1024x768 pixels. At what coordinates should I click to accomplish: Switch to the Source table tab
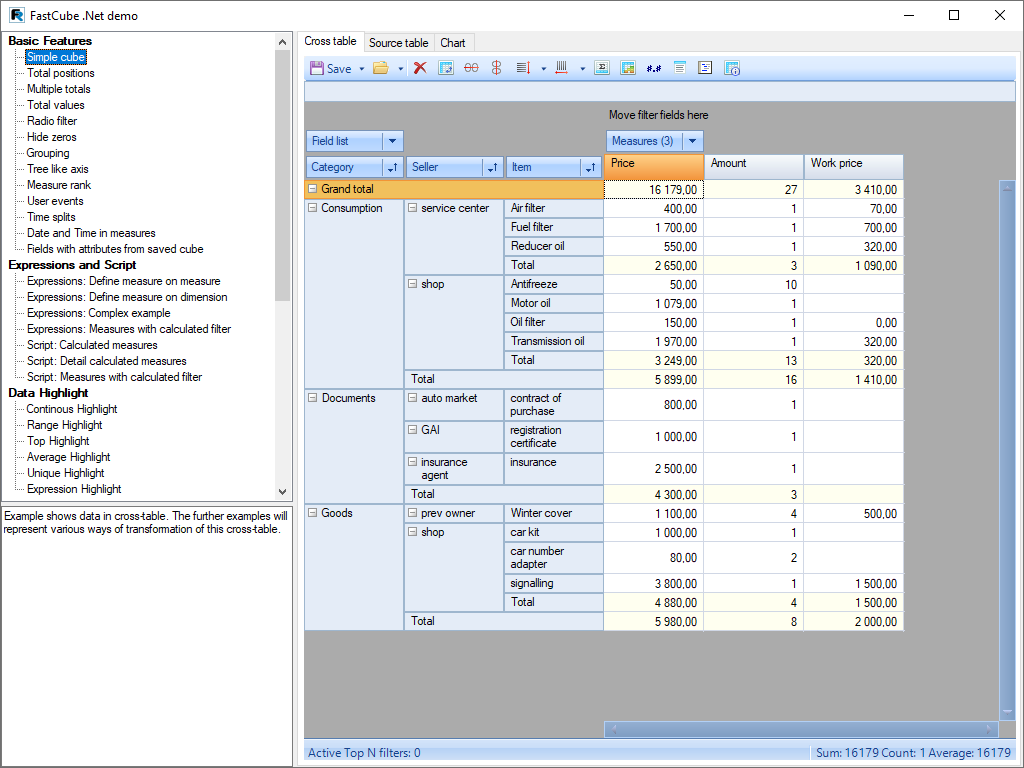pos(398,42)
